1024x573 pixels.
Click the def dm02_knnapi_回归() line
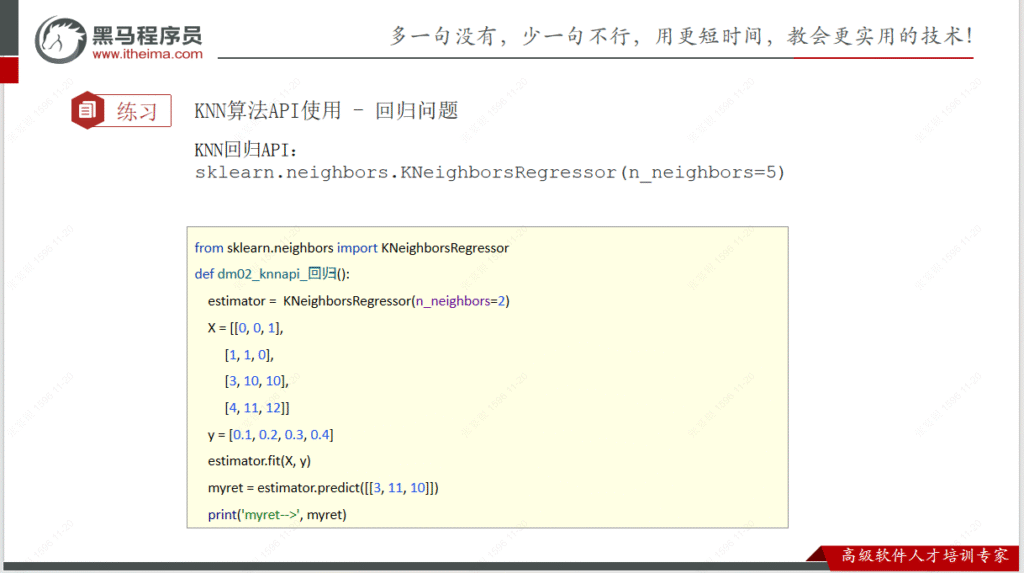(272, 274)
